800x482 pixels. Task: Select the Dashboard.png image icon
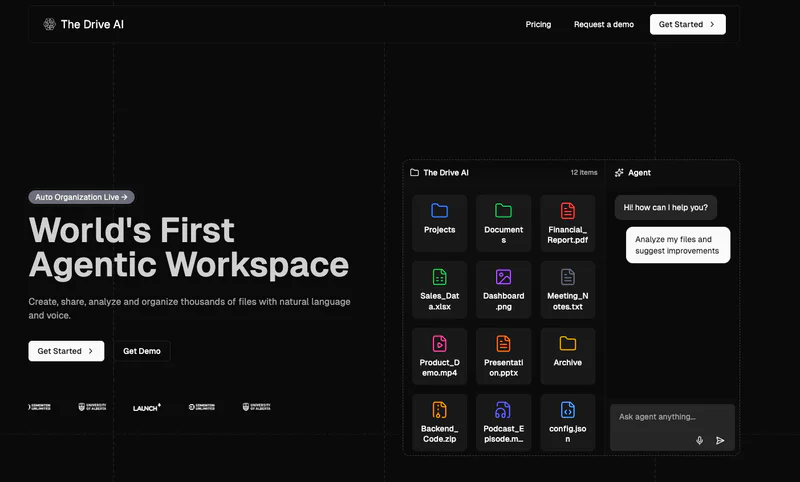click(x=503, y=277)
